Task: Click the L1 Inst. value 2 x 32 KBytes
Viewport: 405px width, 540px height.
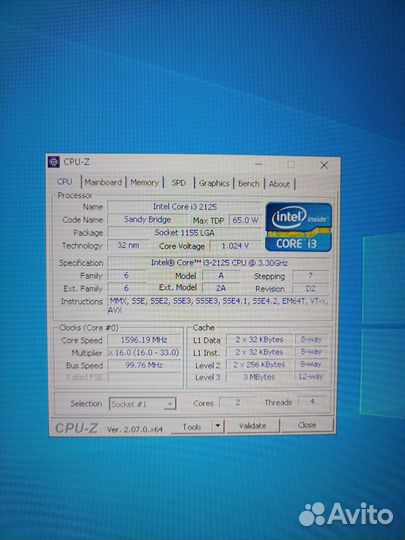Action: click(x=259, y=352)
